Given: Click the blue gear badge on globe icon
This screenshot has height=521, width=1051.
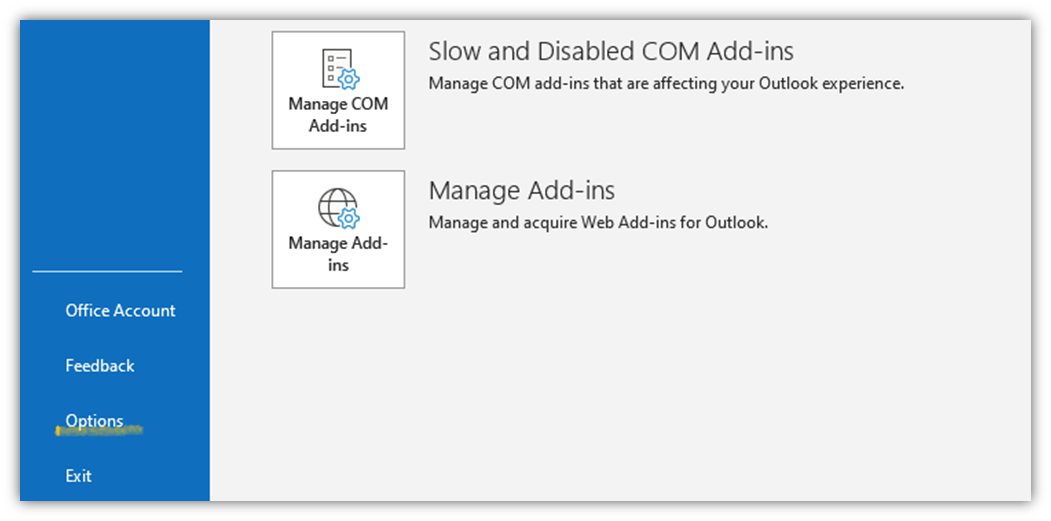Looking at the screenshot, I should [x=349, y=219].
